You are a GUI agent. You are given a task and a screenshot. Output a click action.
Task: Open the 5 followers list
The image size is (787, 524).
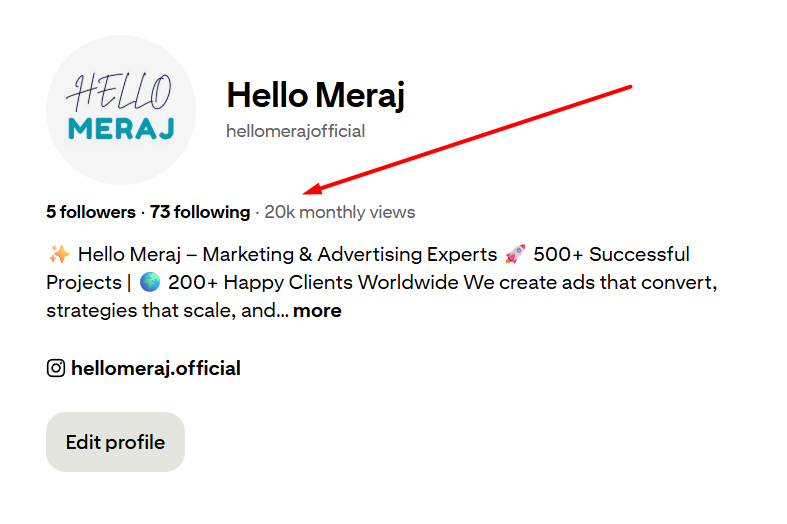click(x=90, y=212)
